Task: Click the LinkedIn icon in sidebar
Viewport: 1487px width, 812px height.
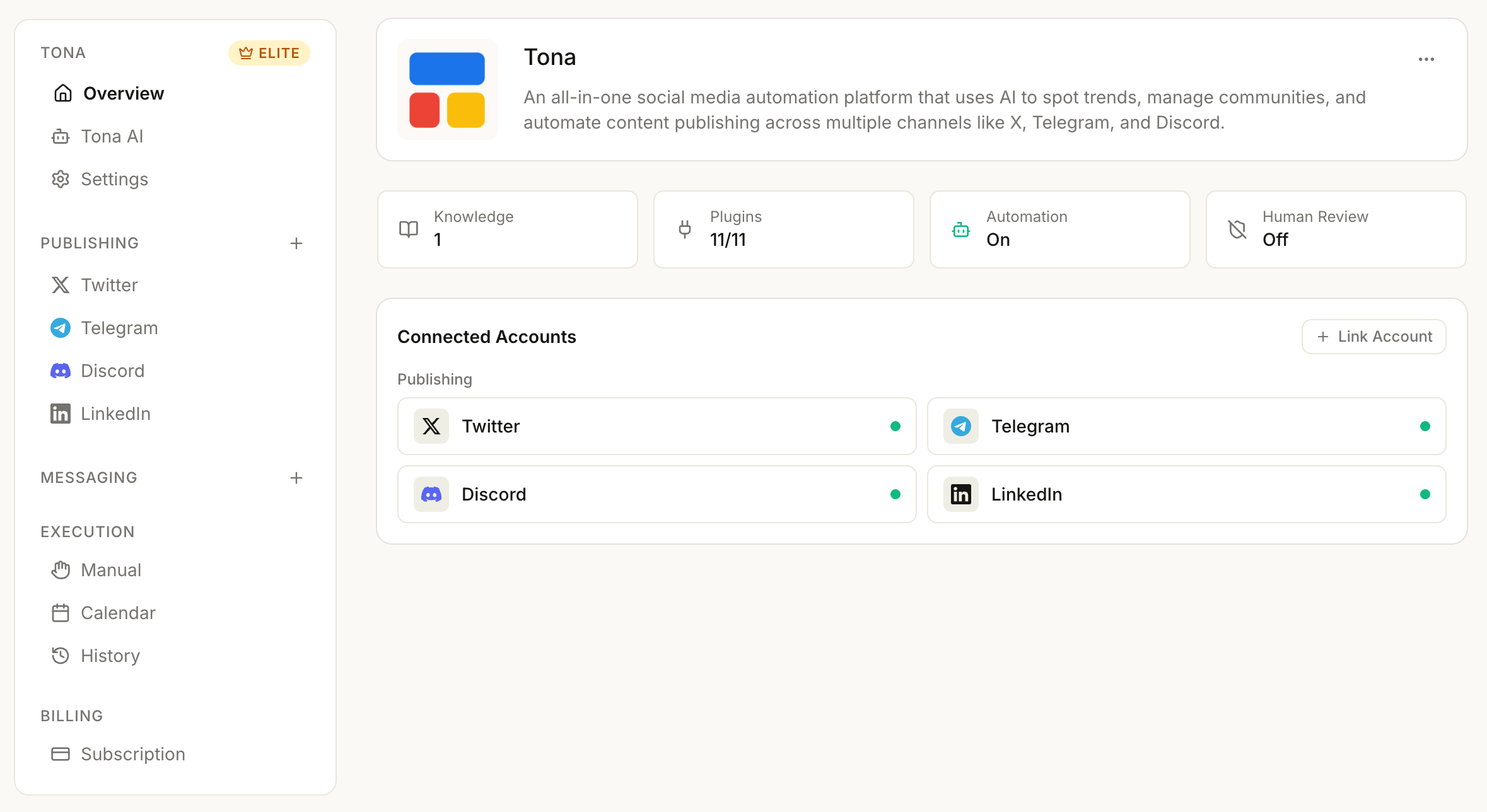Action: (x=61, y=414)
